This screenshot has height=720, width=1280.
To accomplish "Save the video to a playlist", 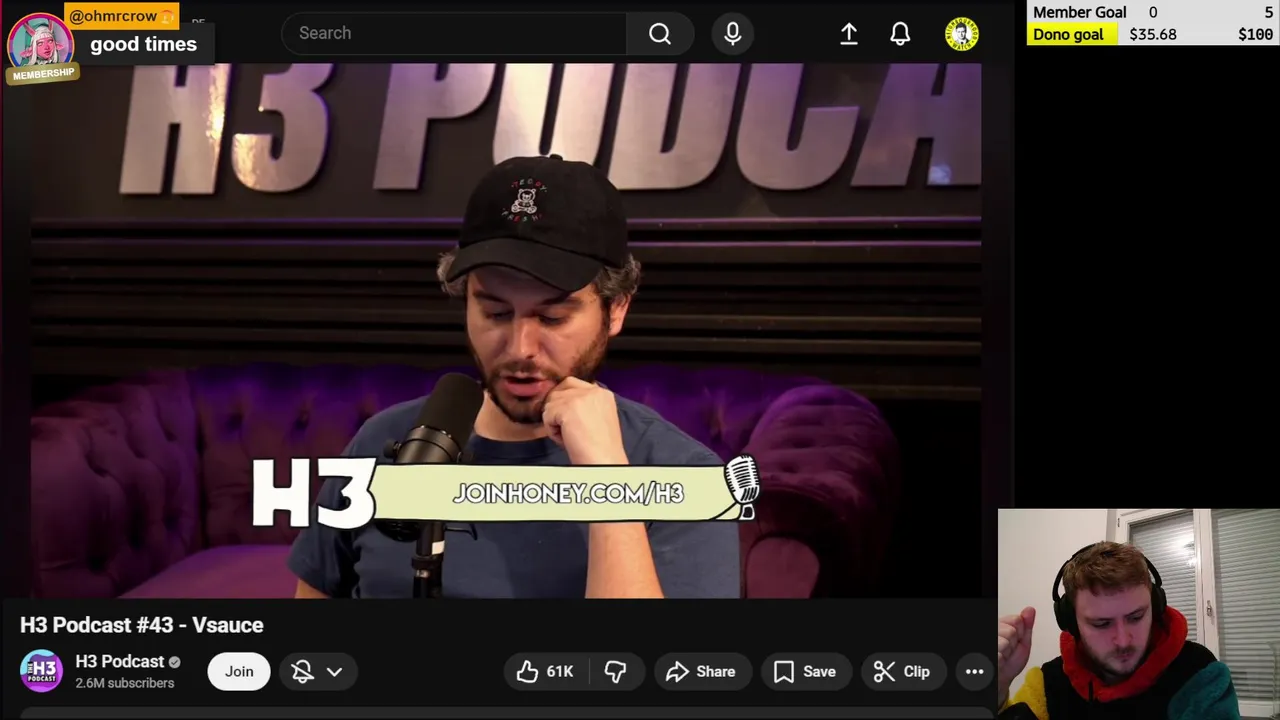I will [x=805, y=672].
